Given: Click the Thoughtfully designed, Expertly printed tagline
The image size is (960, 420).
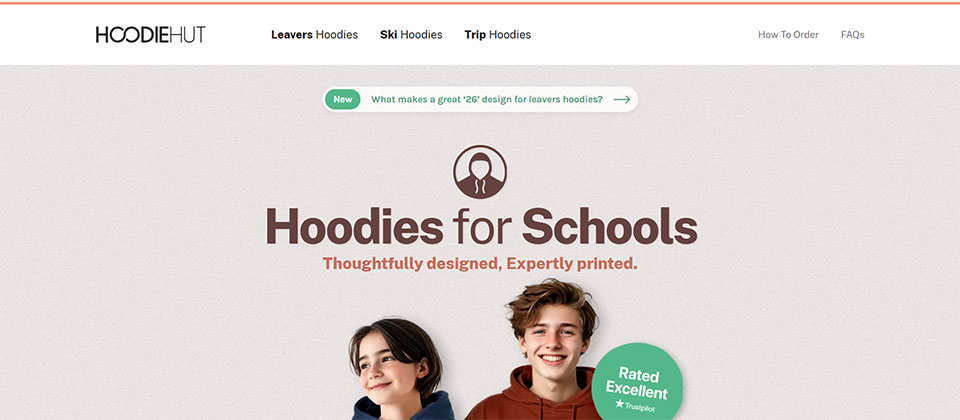Looking at the screenshot, I should point(480,264).
